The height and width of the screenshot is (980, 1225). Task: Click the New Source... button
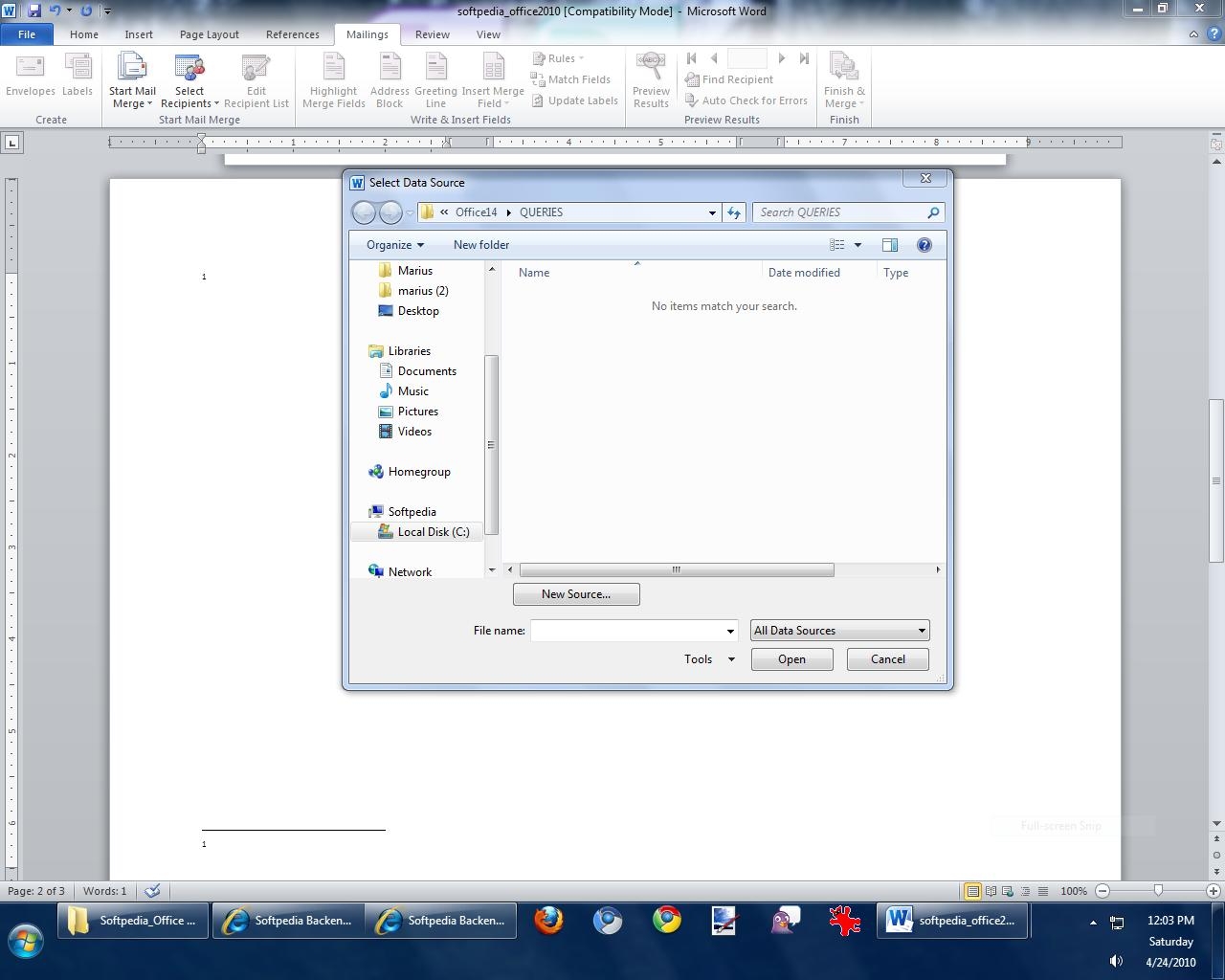pos(576,594)
